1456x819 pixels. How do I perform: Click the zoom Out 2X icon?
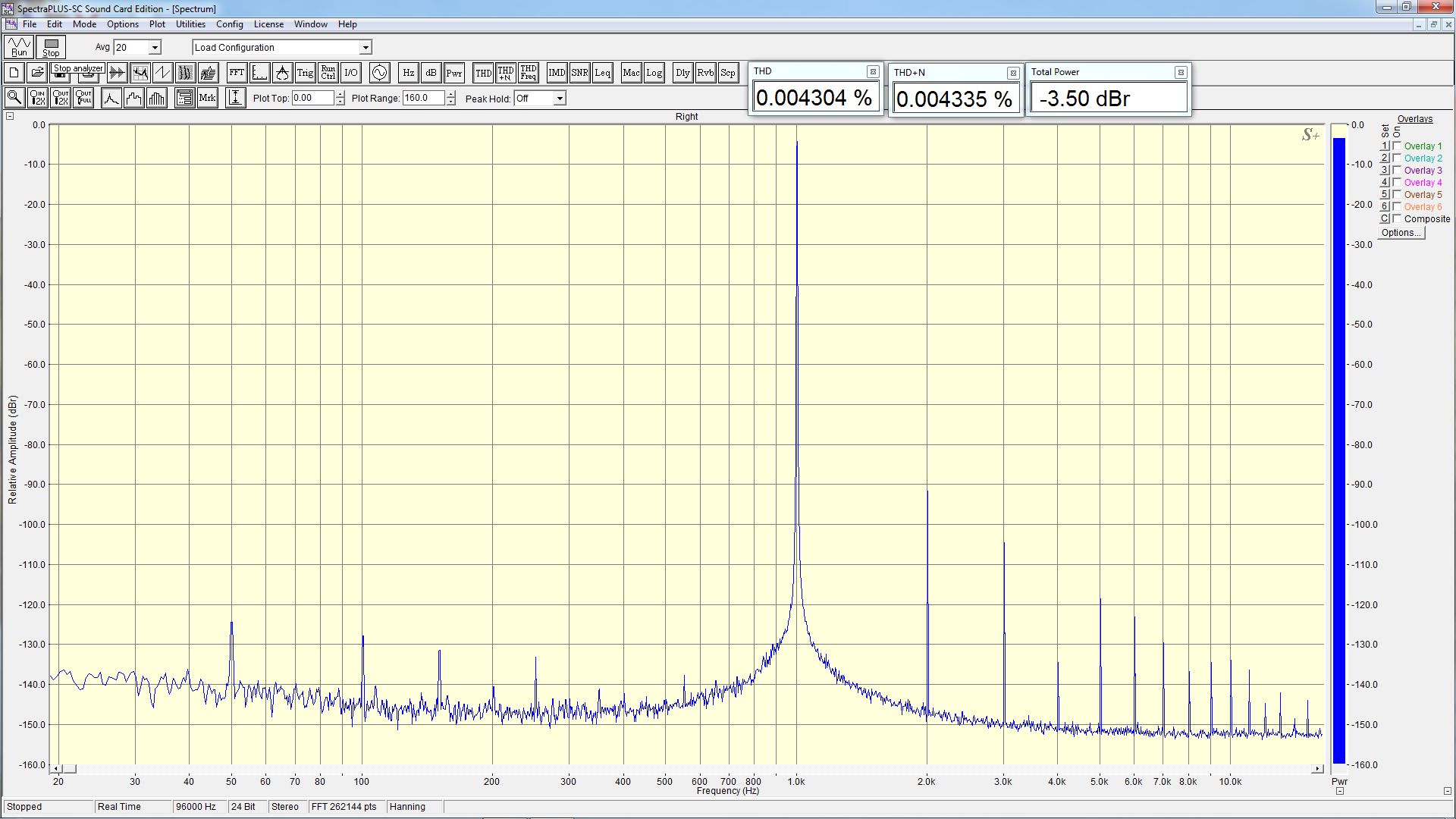pyautogui.click(x=61, y=98)
